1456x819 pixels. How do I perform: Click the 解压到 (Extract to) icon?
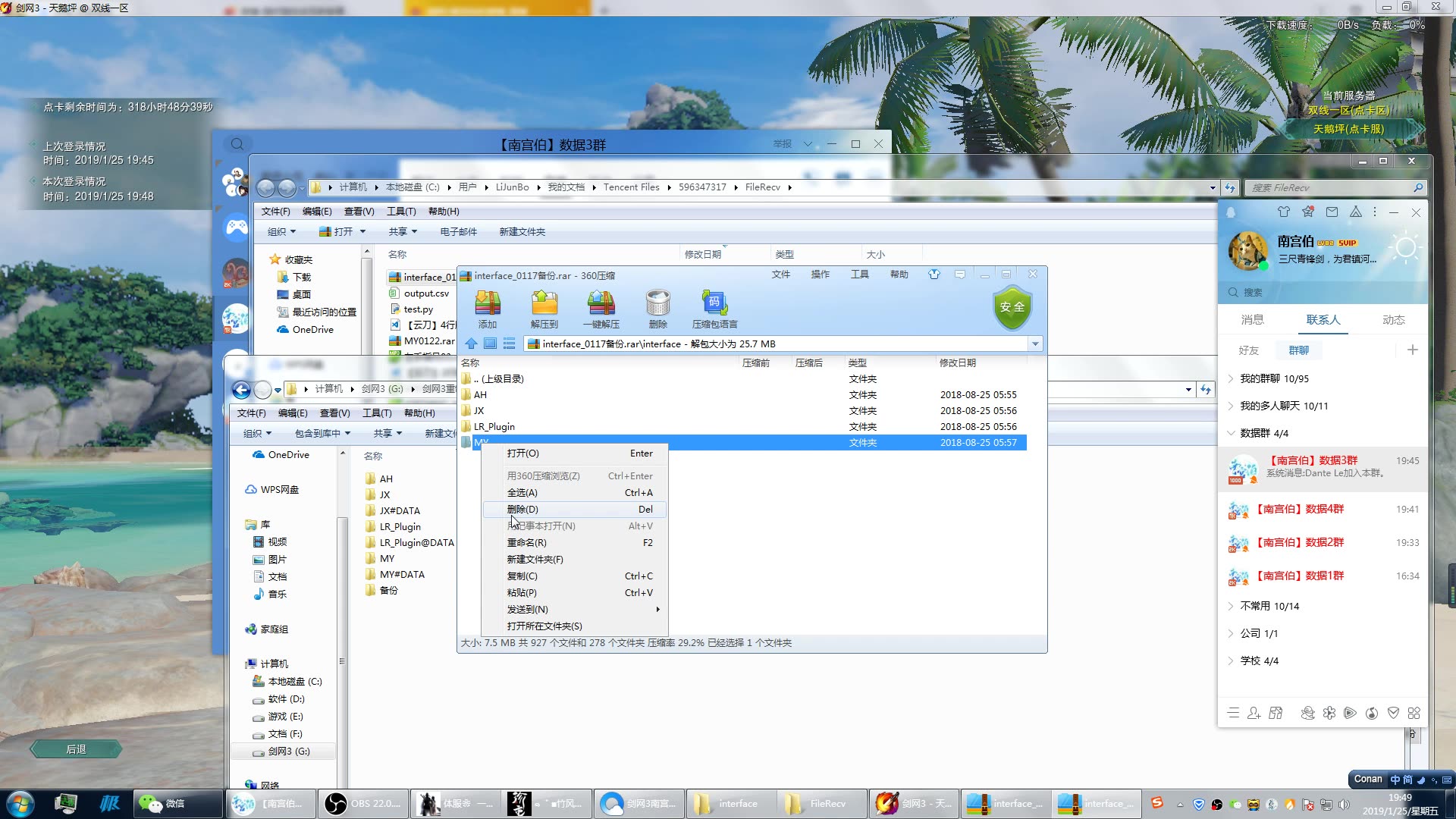click(x=544, y=303)
